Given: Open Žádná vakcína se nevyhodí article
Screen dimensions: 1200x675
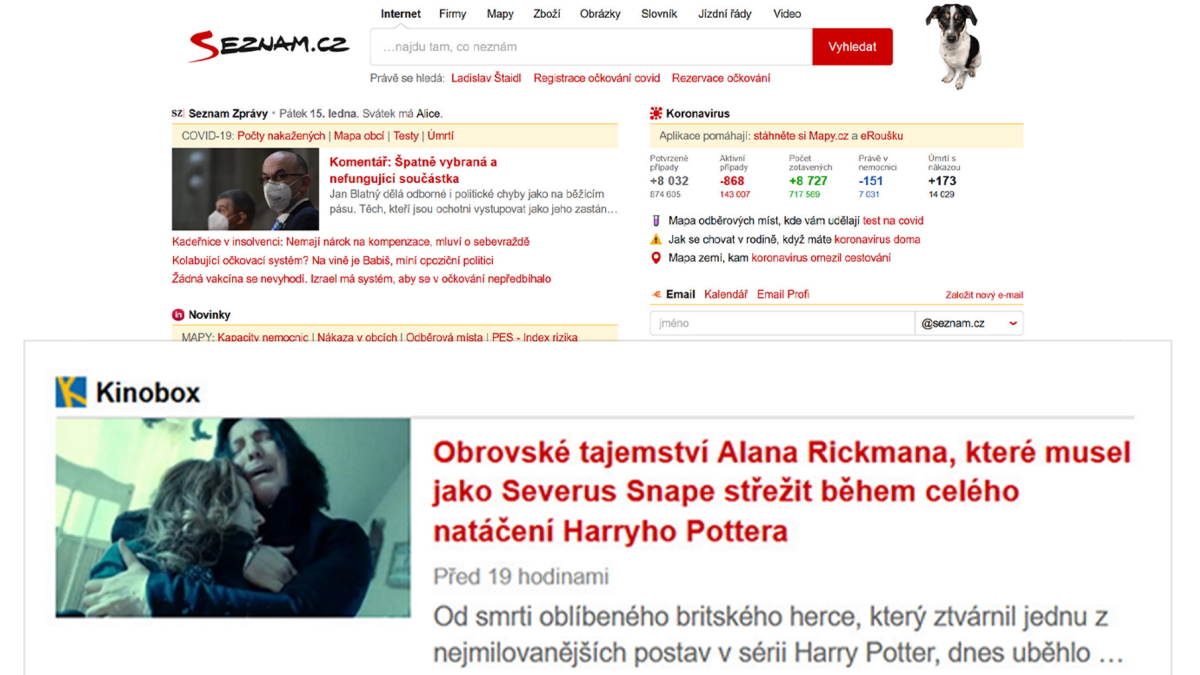Looking at the screenshot, I should click(x=361, y=279).
